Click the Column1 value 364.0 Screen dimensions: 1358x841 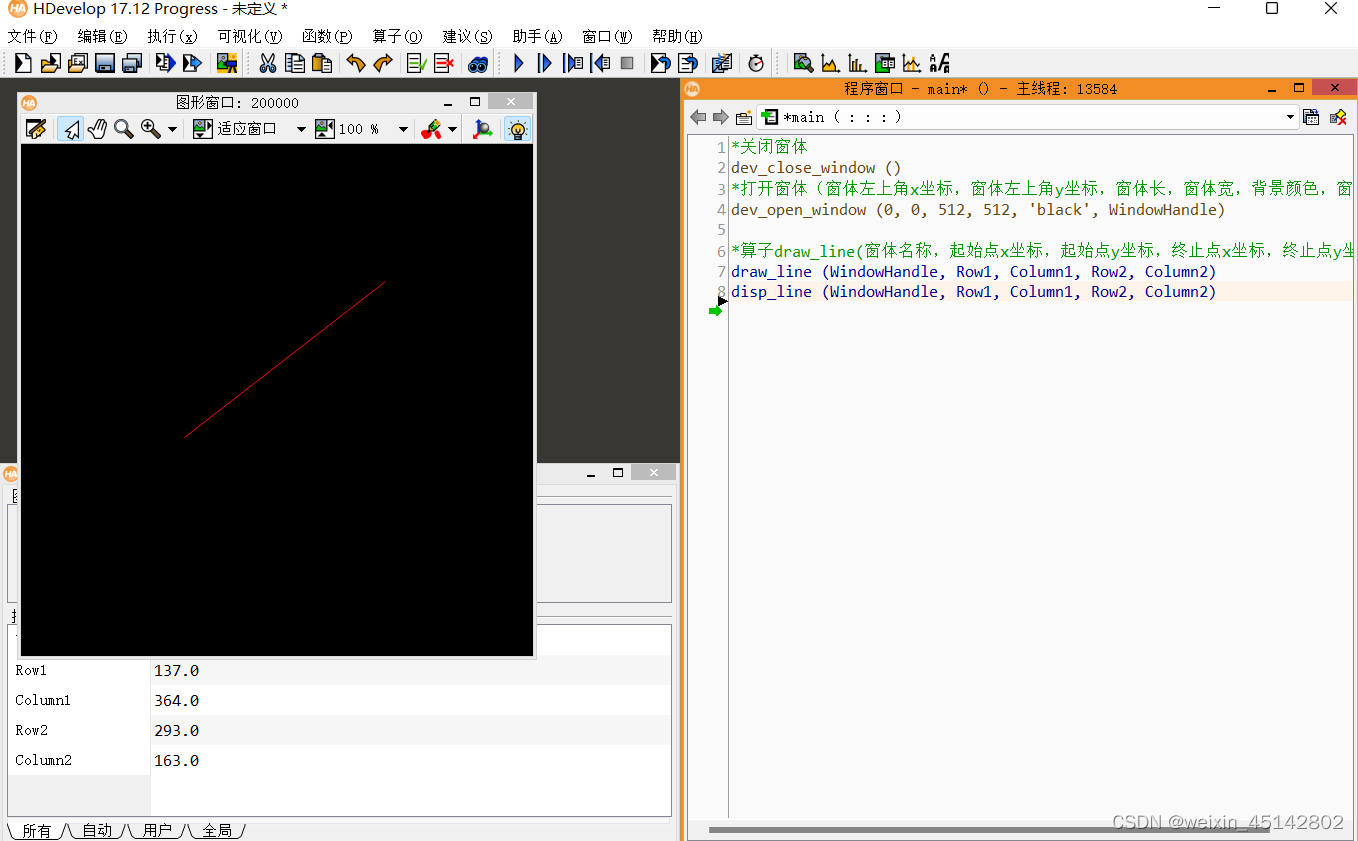(x=177, y=700)
